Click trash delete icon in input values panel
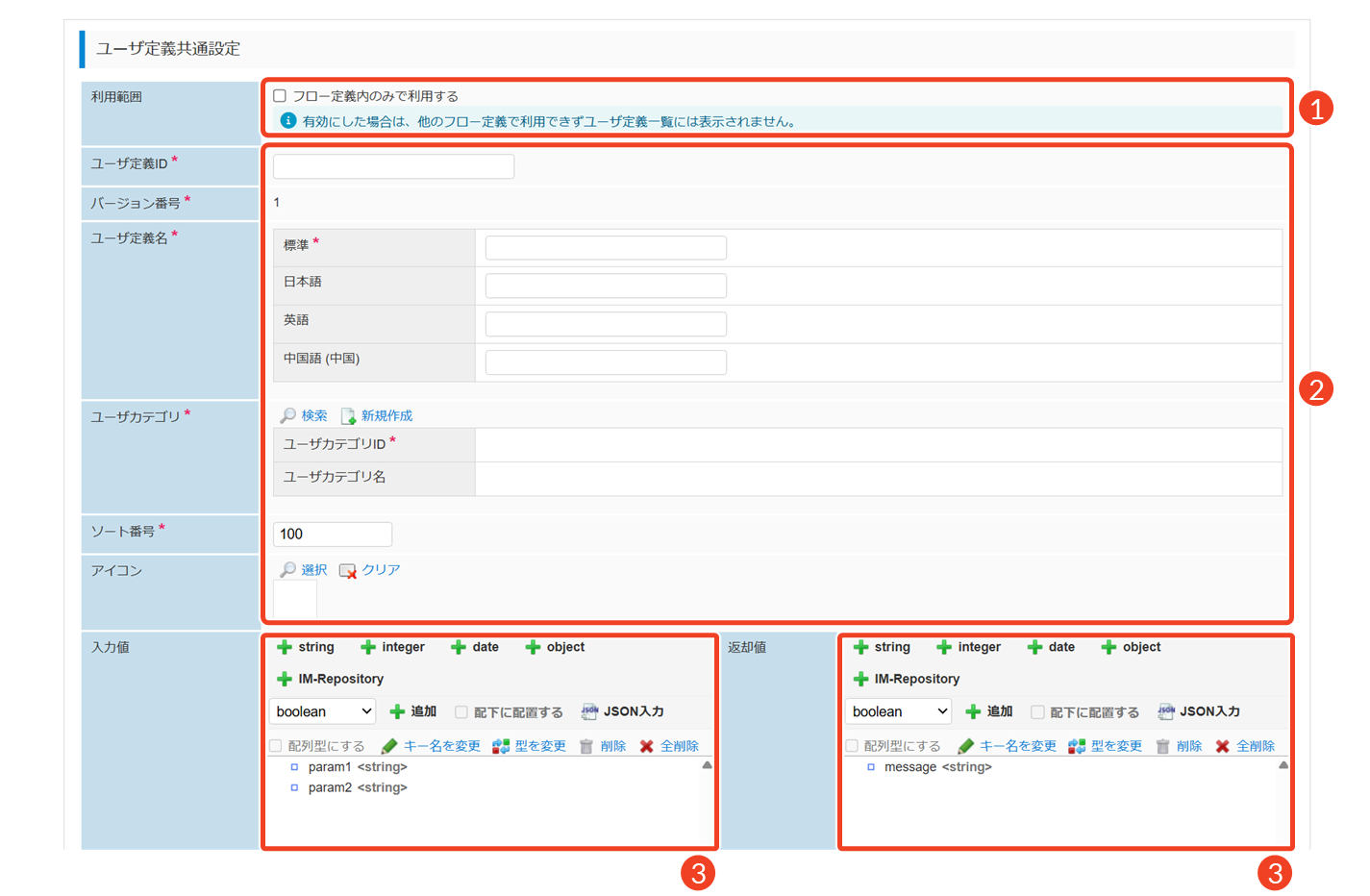The width and height of the screenshot is (1370, 896). click(586, 746)
